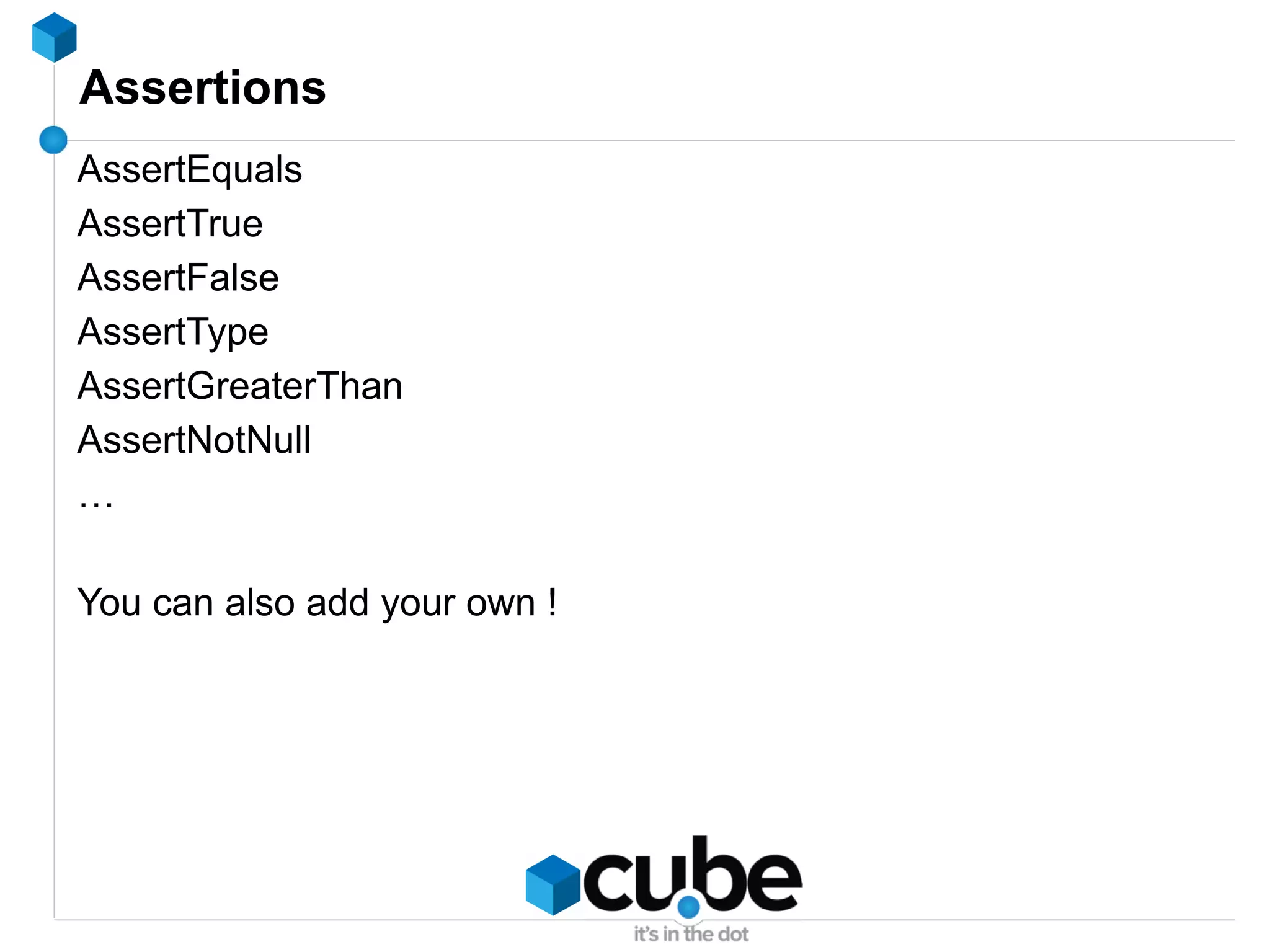This screenshot has height=952, width=1270.
Task: Click the blue cube in the footer logo
Action: point(553,884)
